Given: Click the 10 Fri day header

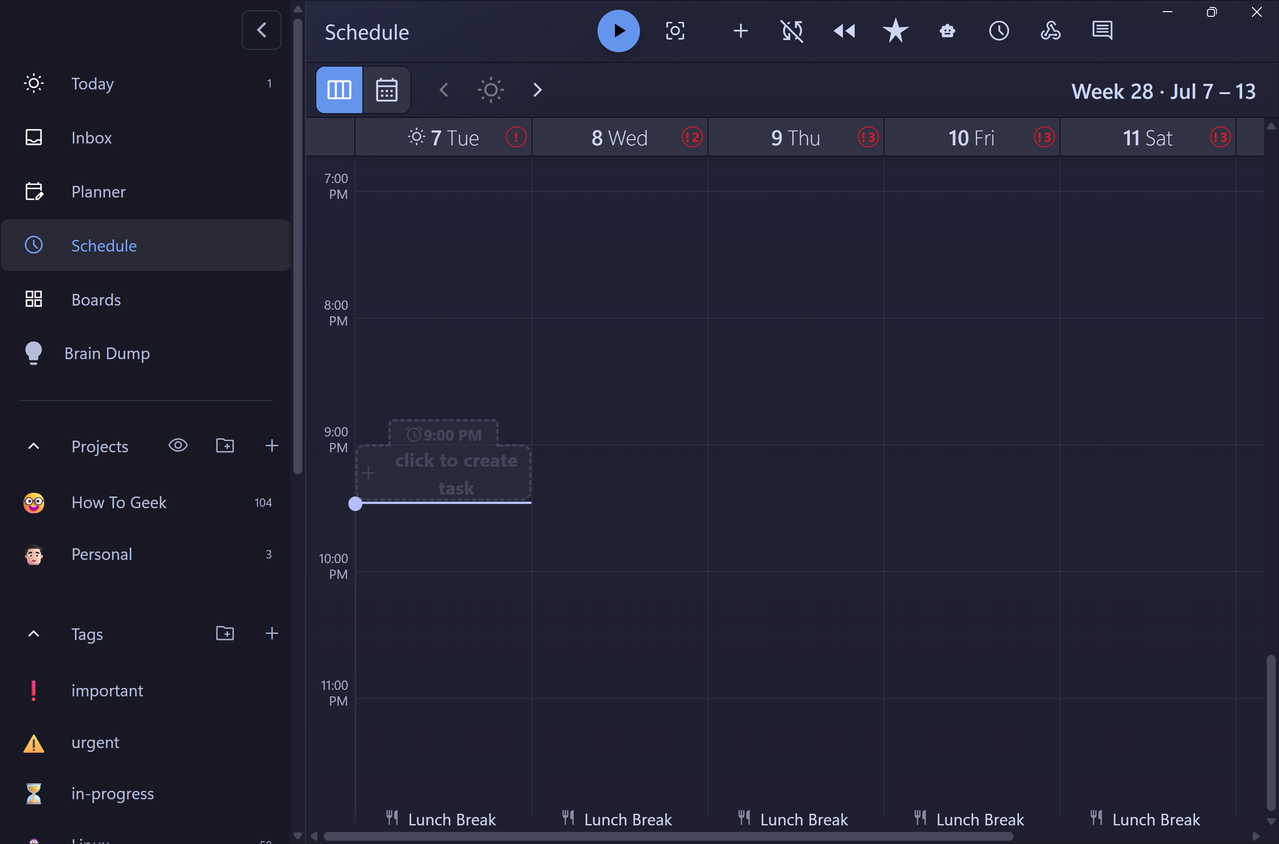Looking at the screenshot, I should [971, 138].
